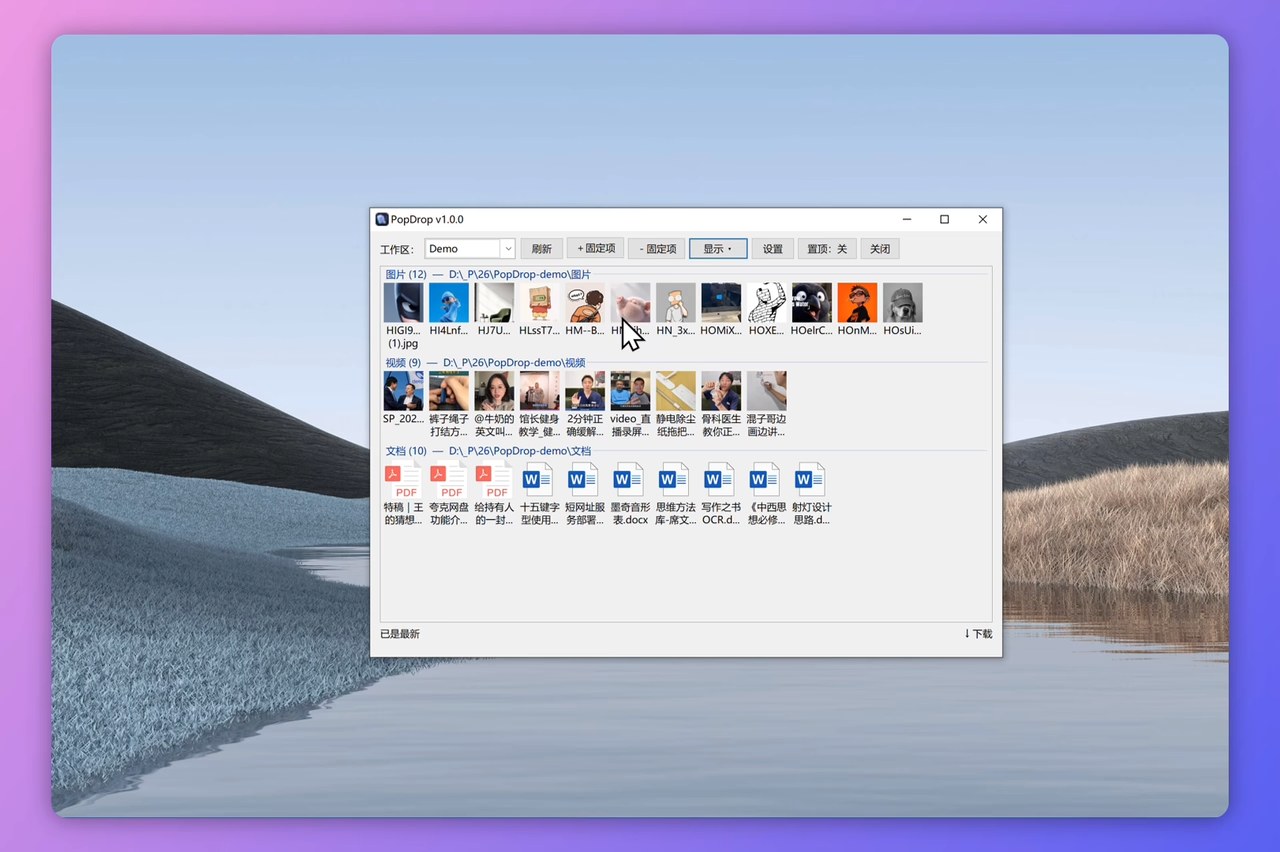Screen dimensions: 1280x852
Task: Select the SP_202 video thumbnail
Action: click(x=404, y=391)
